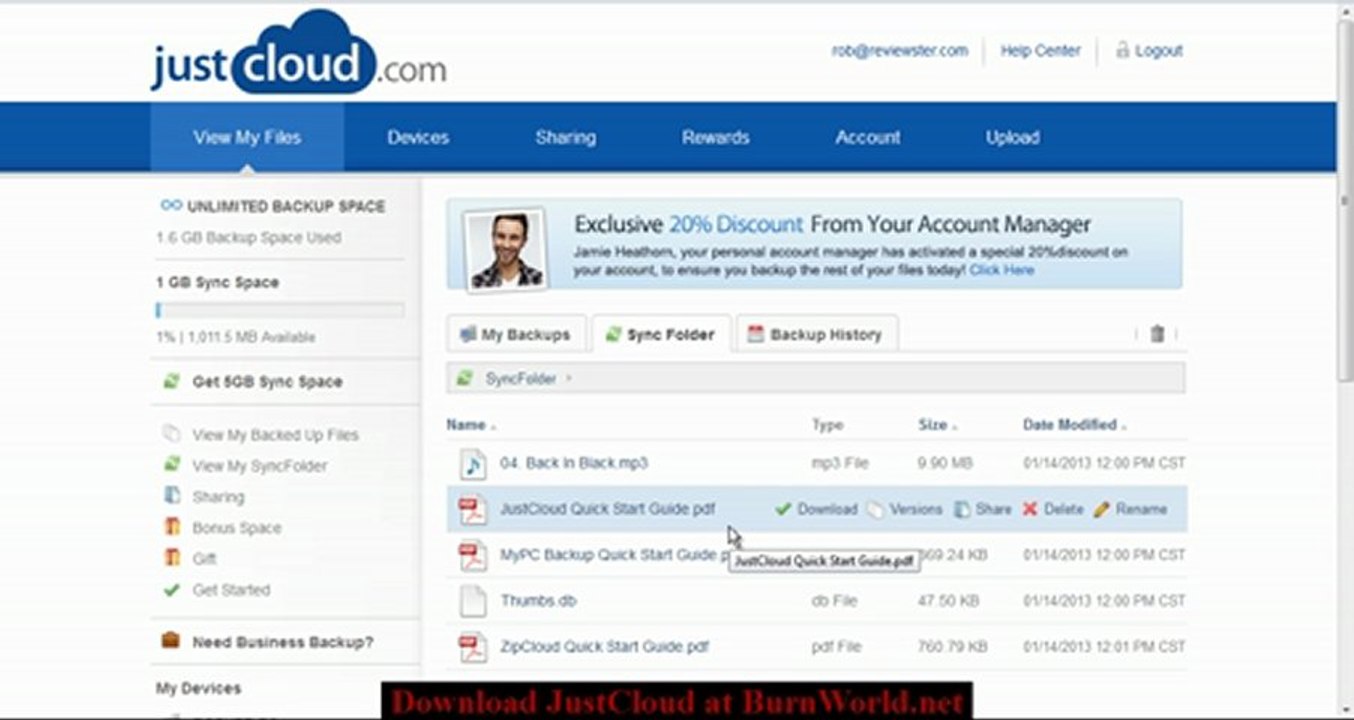
Task: Click Versions text in highlighted row
Action: (915, 509)
